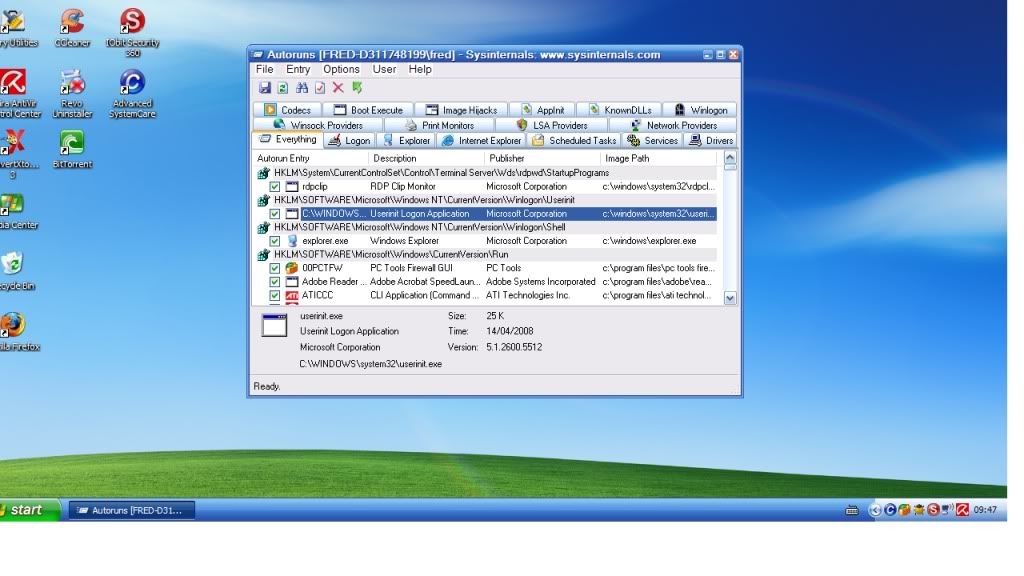
Task: Toggle the ATICCC entry checkbox
Action: (x=275, y=296)
